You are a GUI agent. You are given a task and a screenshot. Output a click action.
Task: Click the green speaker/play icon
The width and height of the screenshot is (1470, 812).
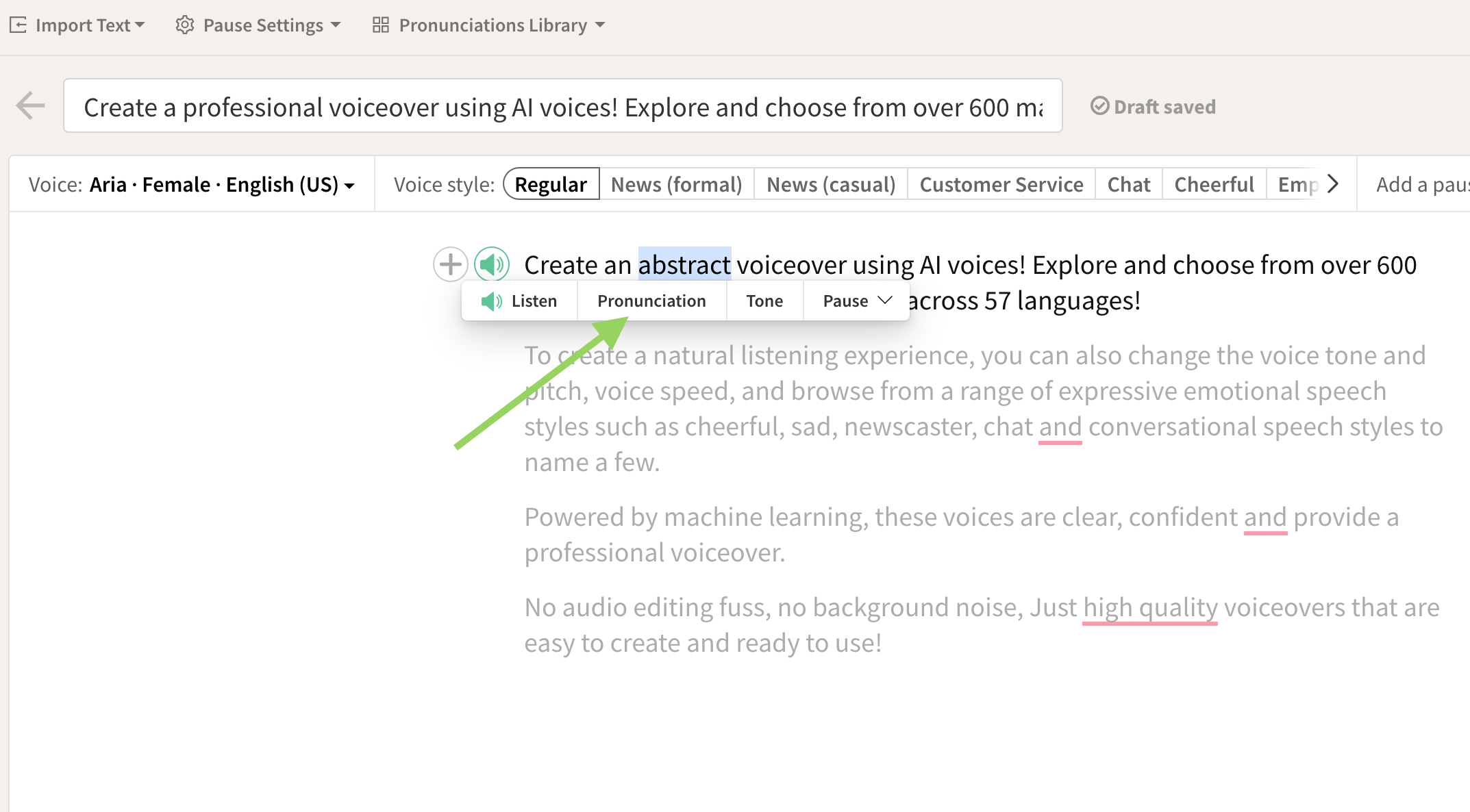click(x=491, y=263)
